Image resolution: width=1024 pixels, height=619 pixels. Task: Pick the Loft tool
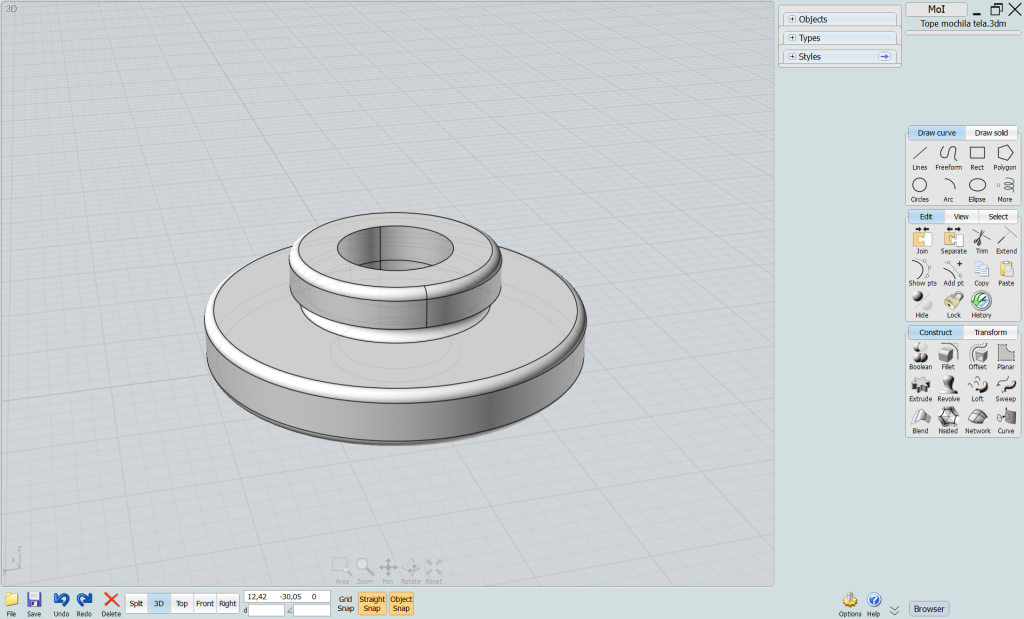pos(977,388)
